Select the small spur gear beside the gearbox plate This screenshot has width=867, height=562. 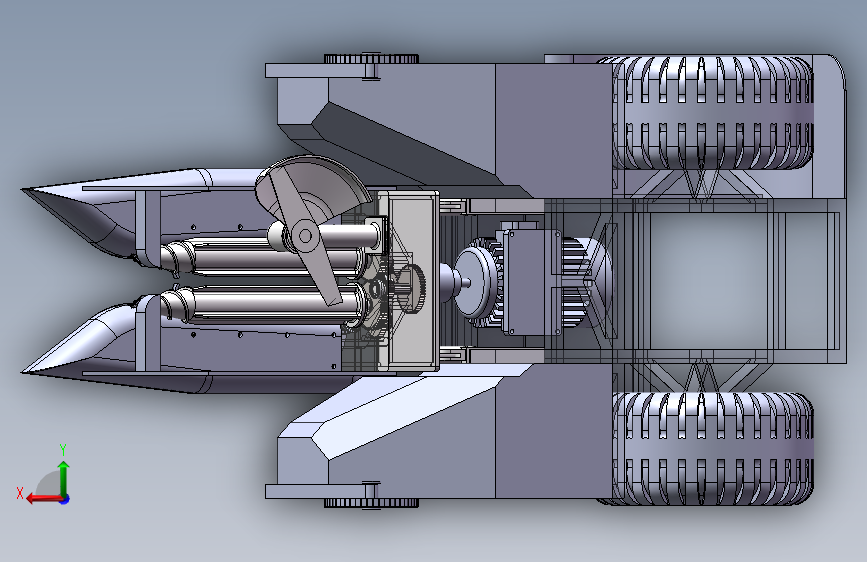tap(411, 289)
